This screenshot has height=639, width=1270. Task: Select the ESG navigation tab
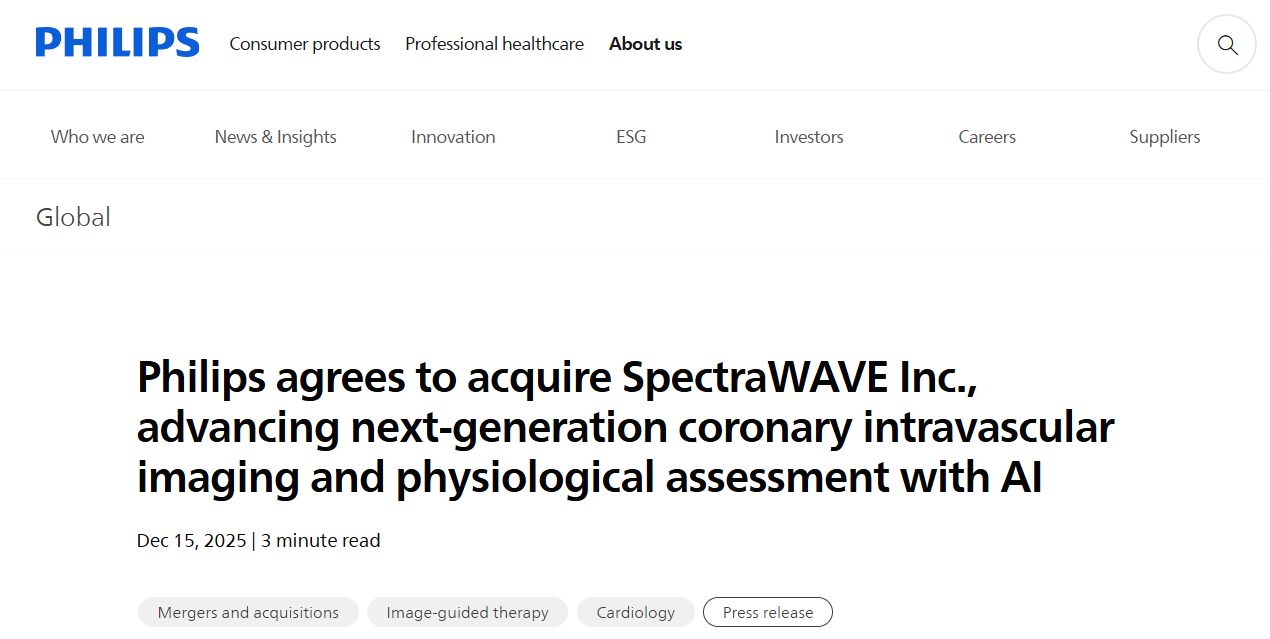(631, 137)
